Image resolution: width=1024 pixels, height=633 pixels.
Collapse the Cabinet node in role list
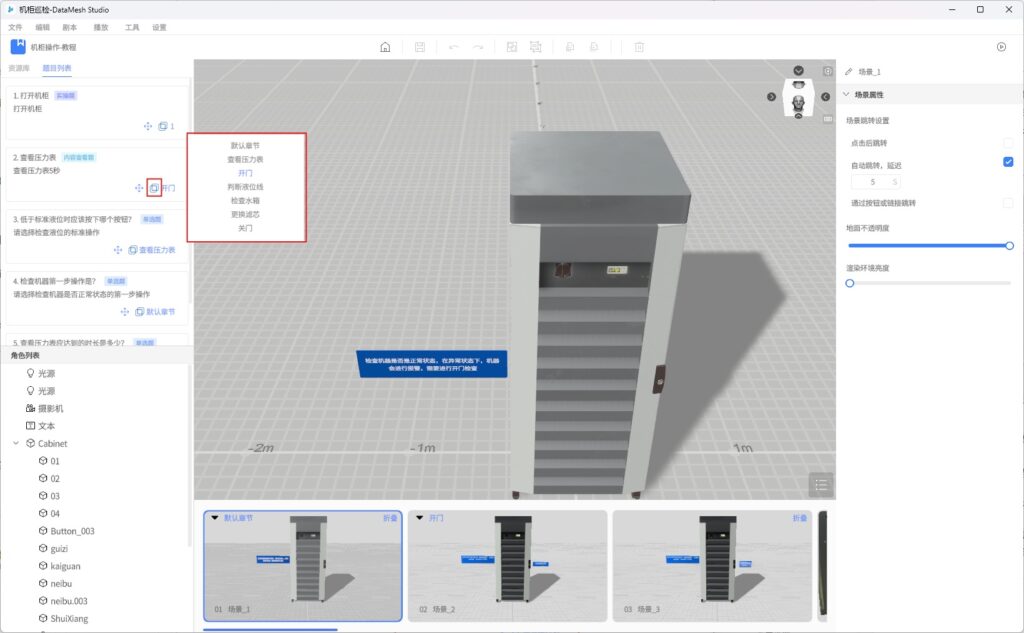click(x=16, y=443)
